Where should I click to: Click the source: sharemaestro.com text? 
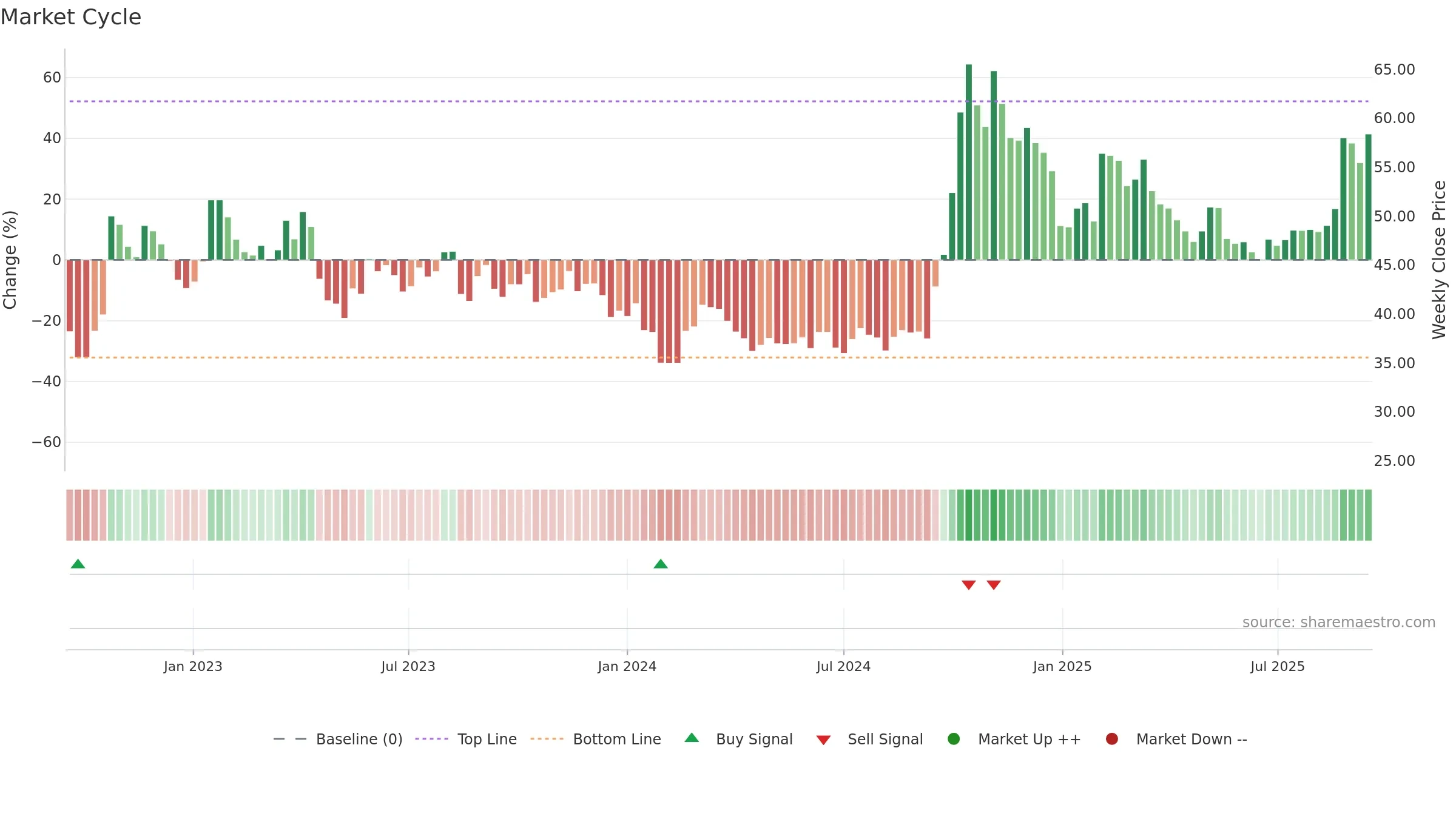pyautogui.click(x=1339, y=622)
